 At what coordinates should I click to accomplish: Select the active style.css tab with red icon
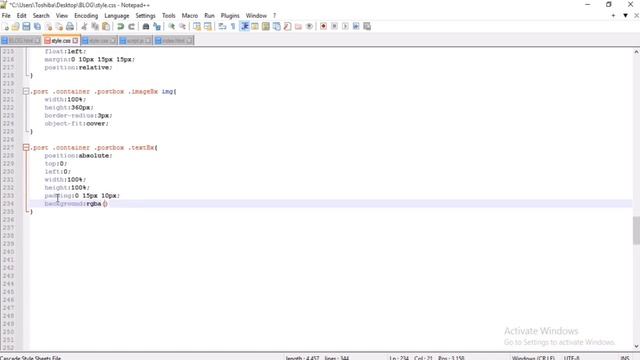coord(61,40)
